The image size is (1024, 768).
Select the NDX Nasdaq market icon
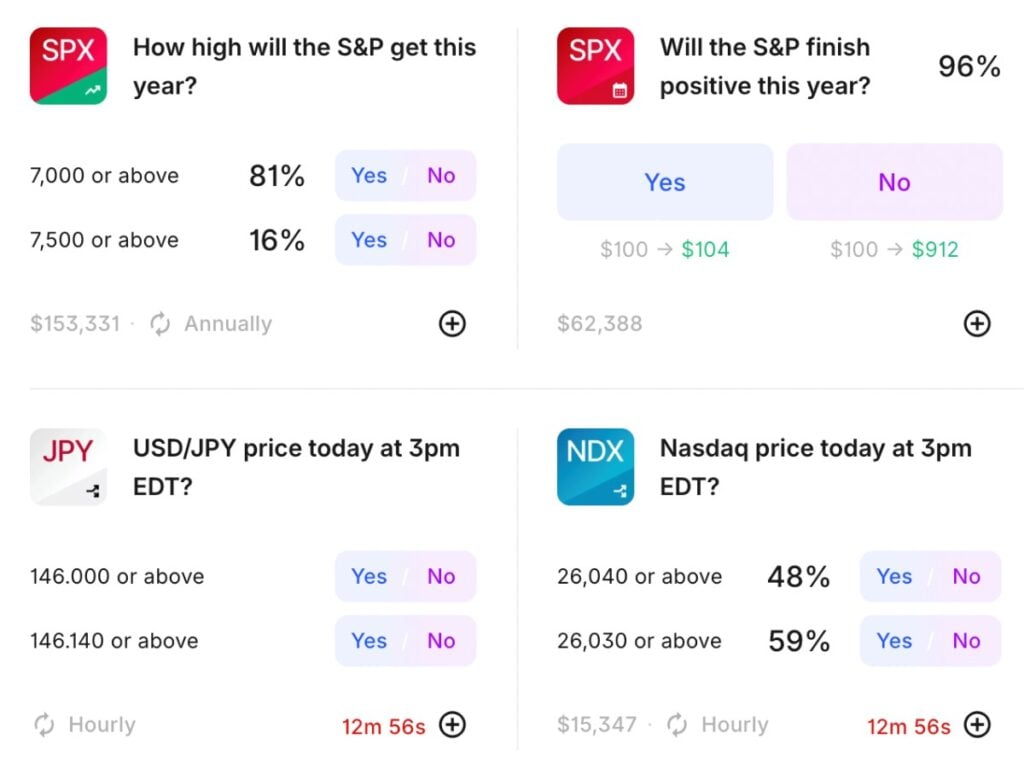[595, 466]
